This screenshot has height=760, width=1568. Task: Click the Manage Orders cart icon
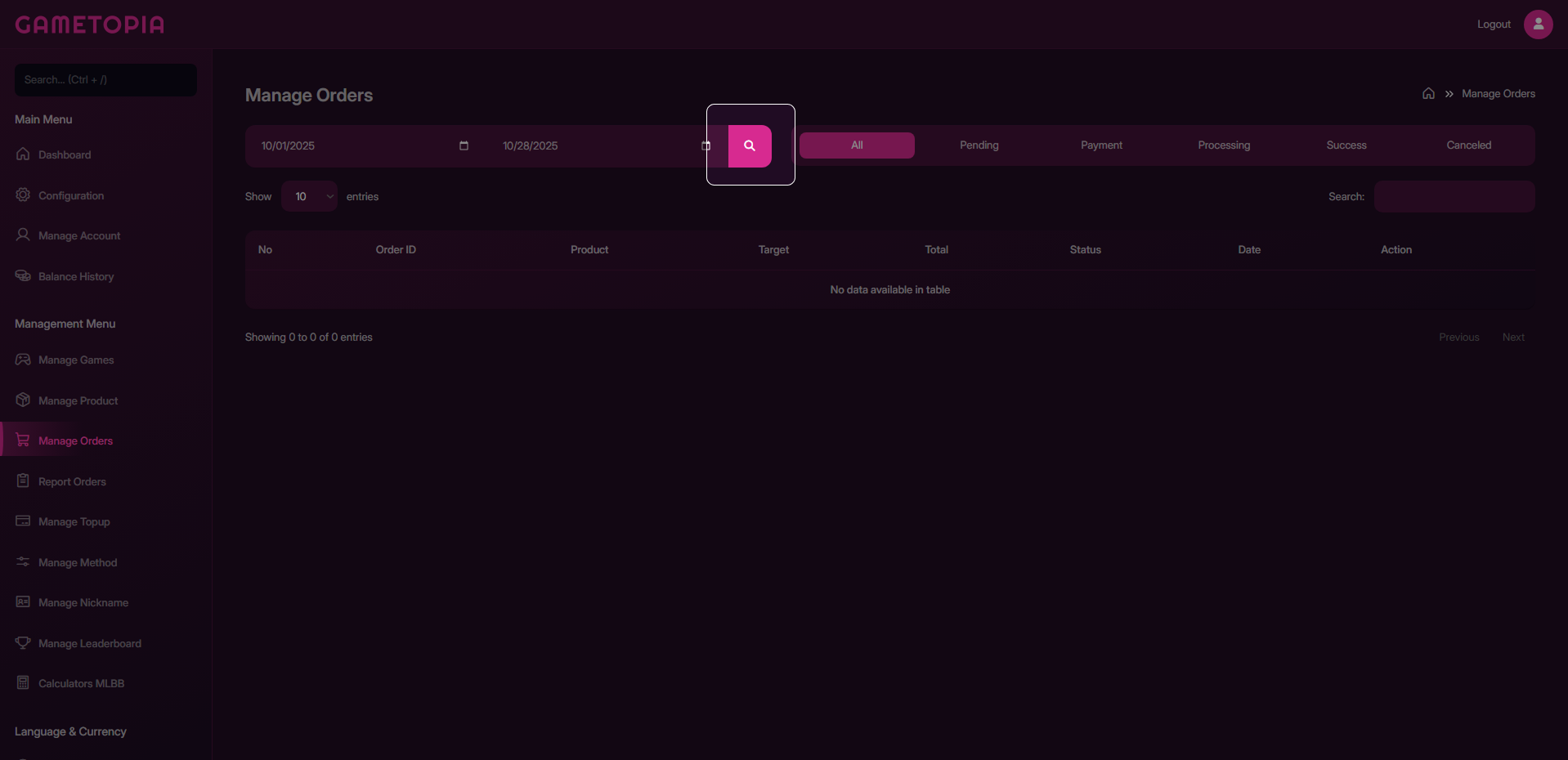click(23, 440)
